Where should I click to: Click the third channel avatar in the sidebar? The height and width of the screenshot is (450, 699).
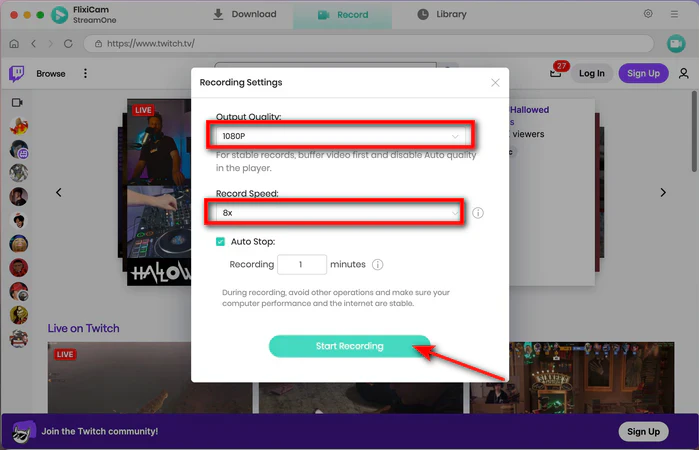19,173
